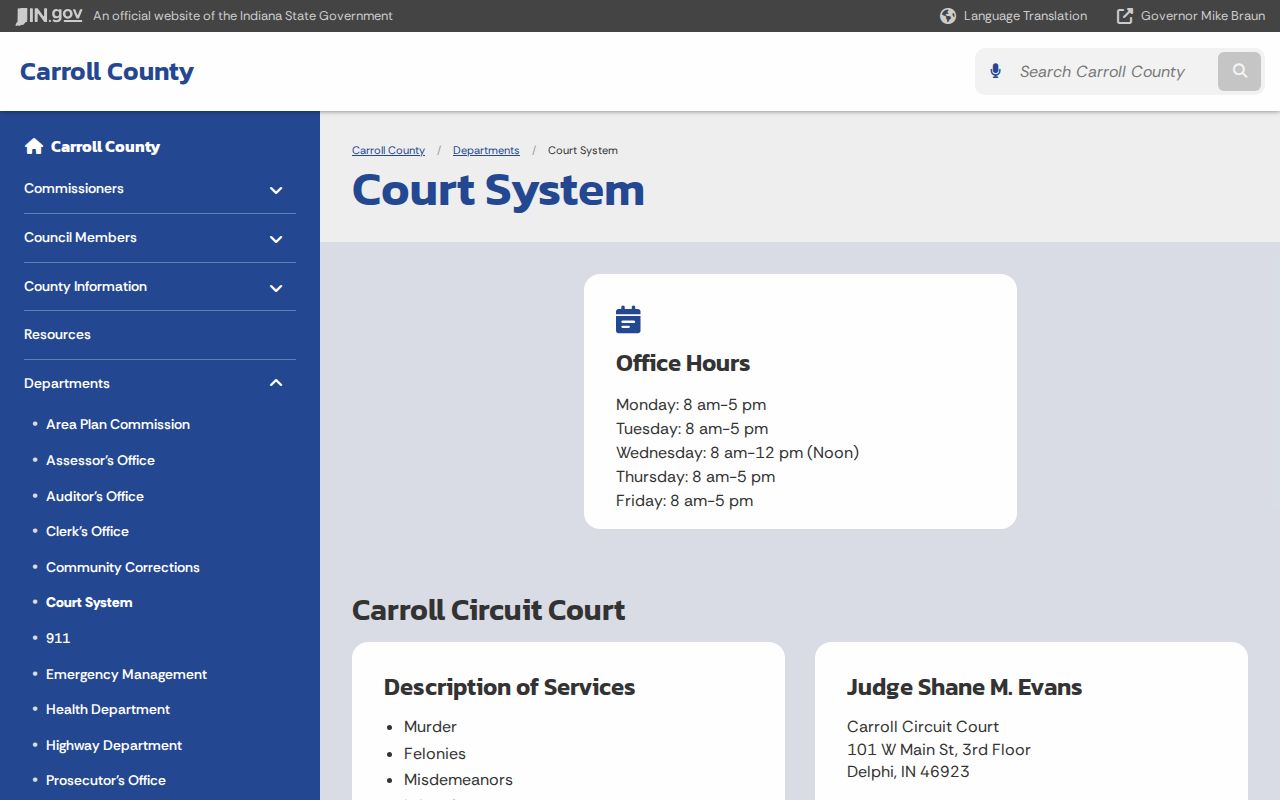
Task: Expand the Commissioners menu chevron
Action: coord(276,190)
